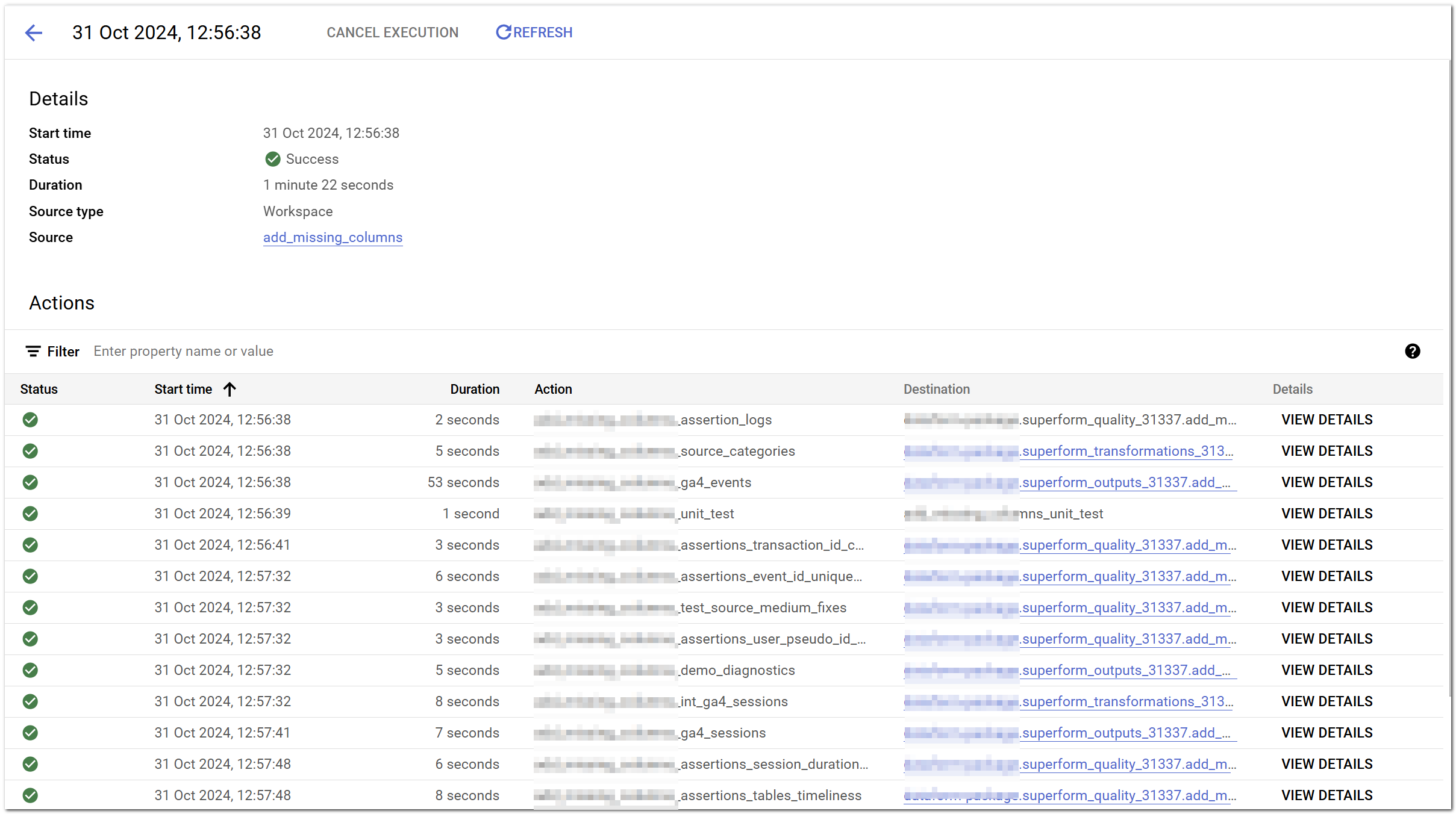View details for assertions_event_id_unique action

tap(1326, 576)
